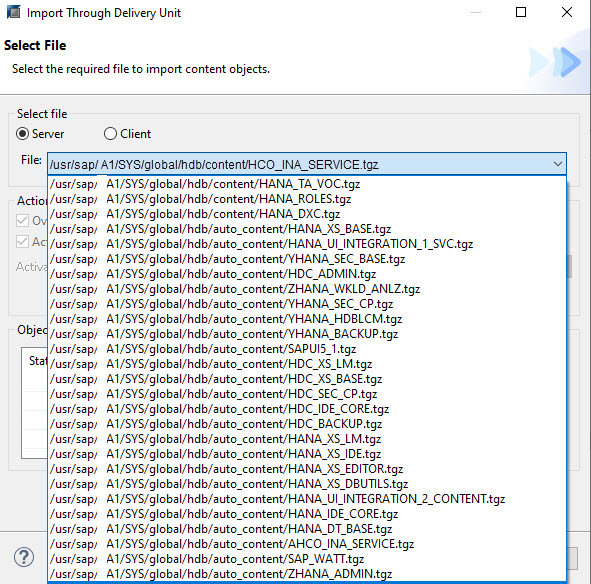The height and width of the screenshot is (584, 591).
Task: Choose the YHANA_BACKUP.tgz entry
Action: click(x=307, y=334)
